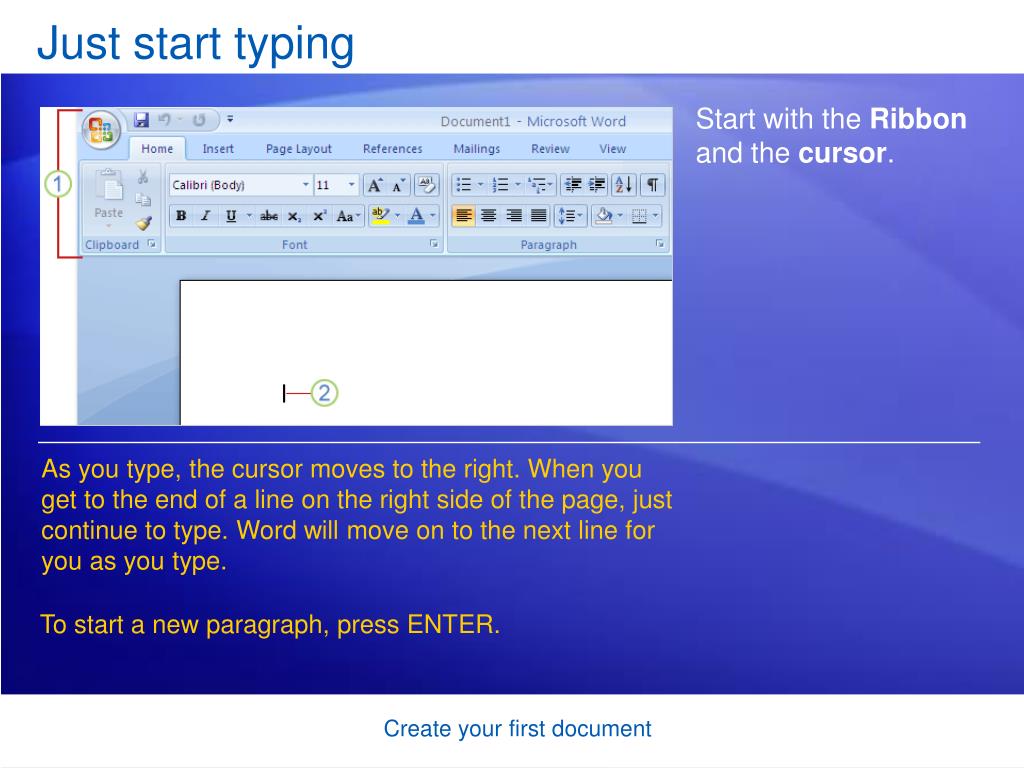
Task: Open the References tab
Action: pos(392,149)
